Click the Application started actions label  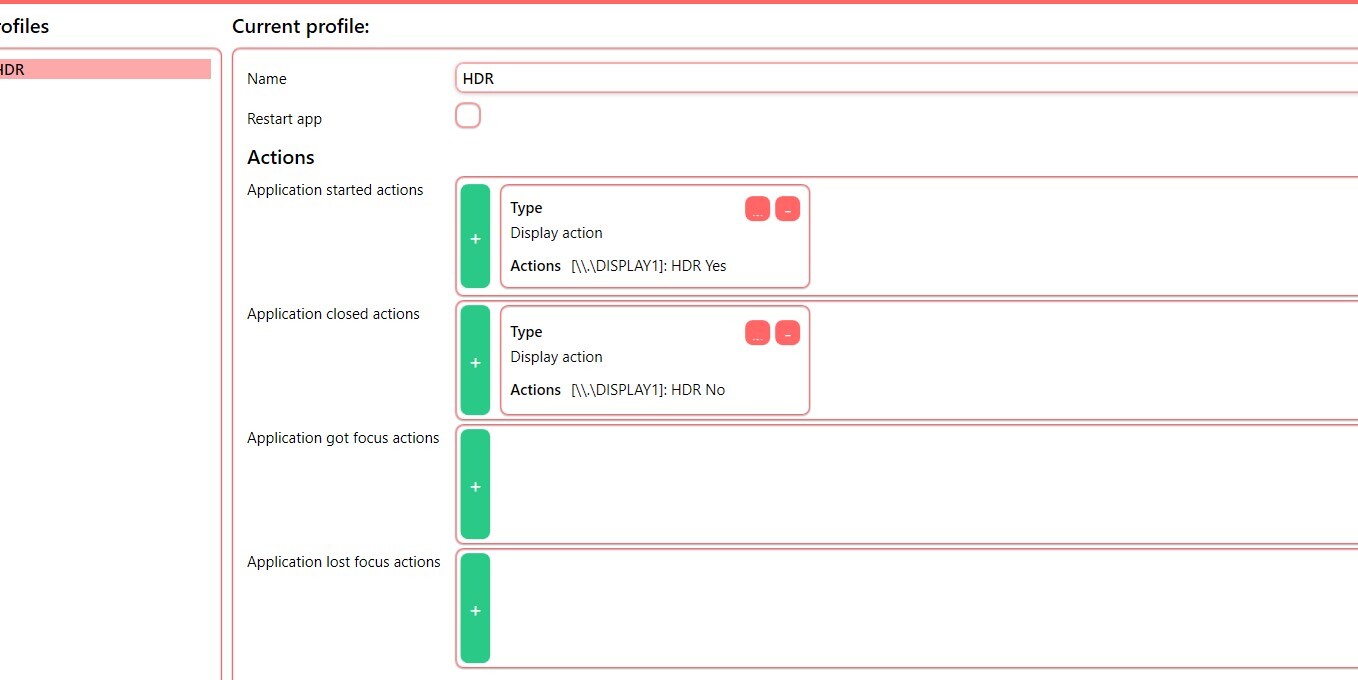coord(335,190)
